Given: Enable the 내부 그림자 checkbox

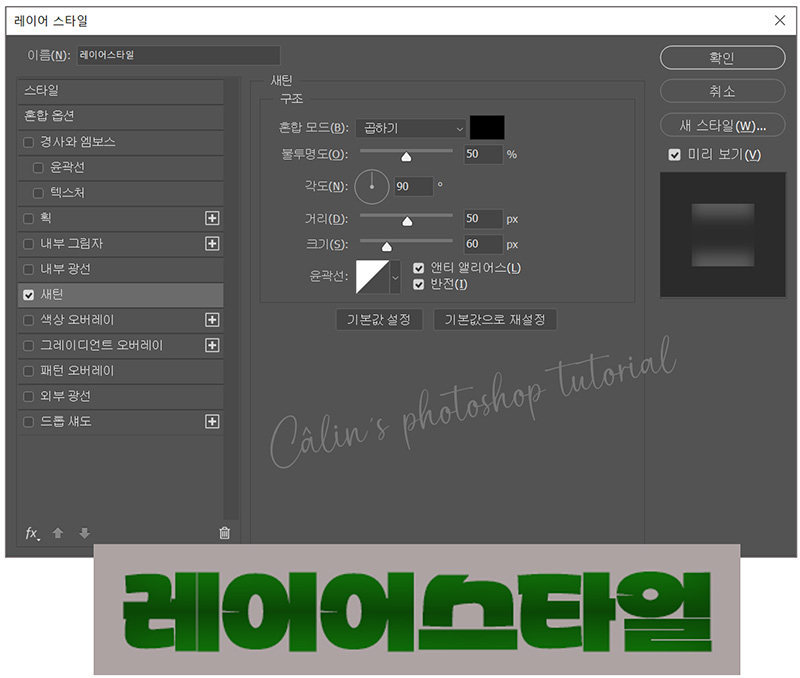Looking at the screenshot, I should [29, 244].
